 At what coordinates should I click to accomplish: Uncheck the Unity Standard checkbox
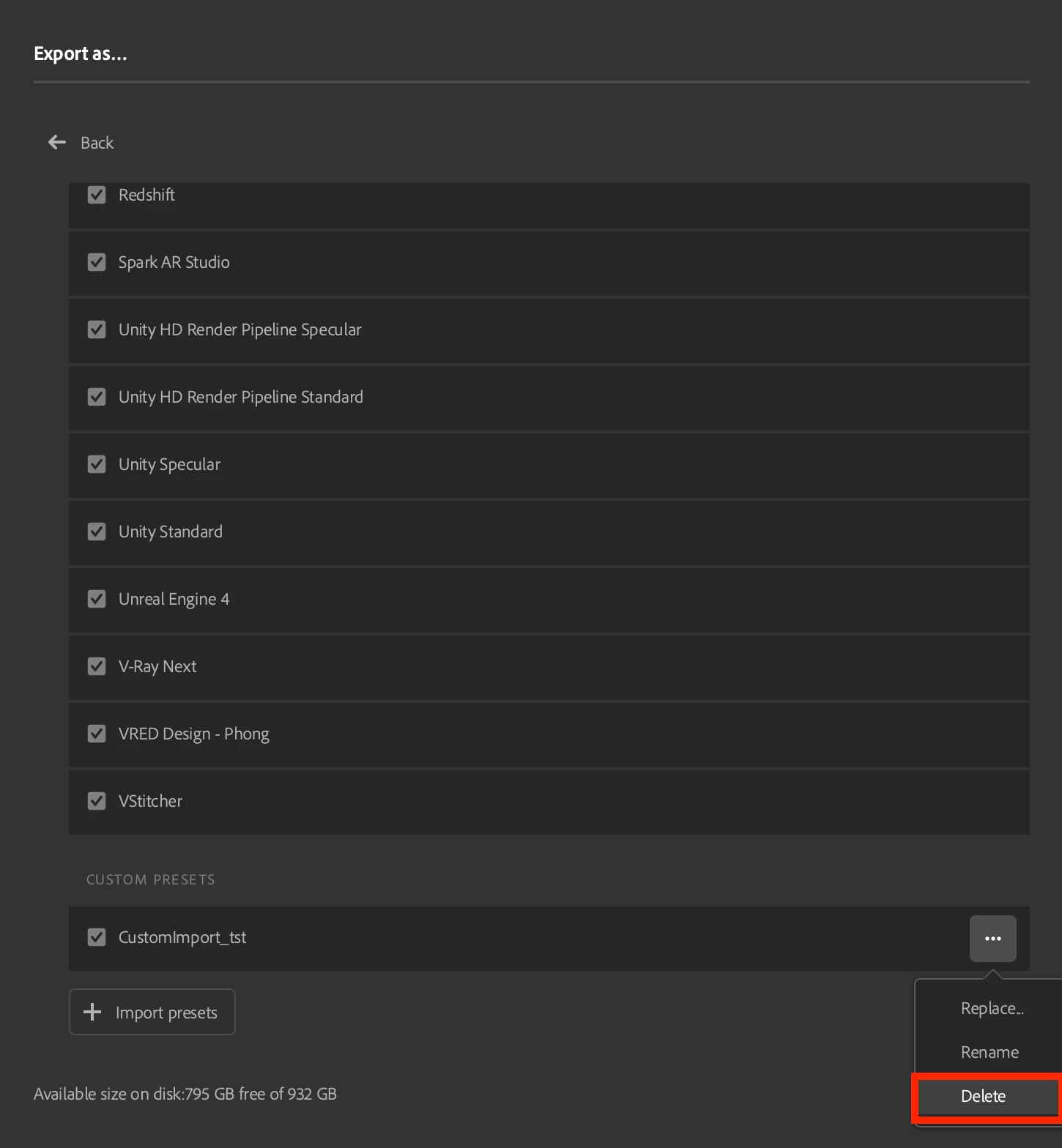[x=97, y=532]
